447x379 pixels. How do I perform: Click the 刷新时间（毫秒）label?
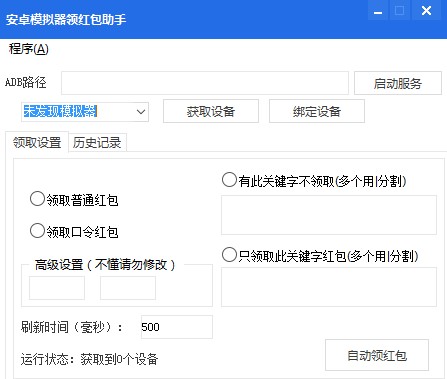[72, 327]
